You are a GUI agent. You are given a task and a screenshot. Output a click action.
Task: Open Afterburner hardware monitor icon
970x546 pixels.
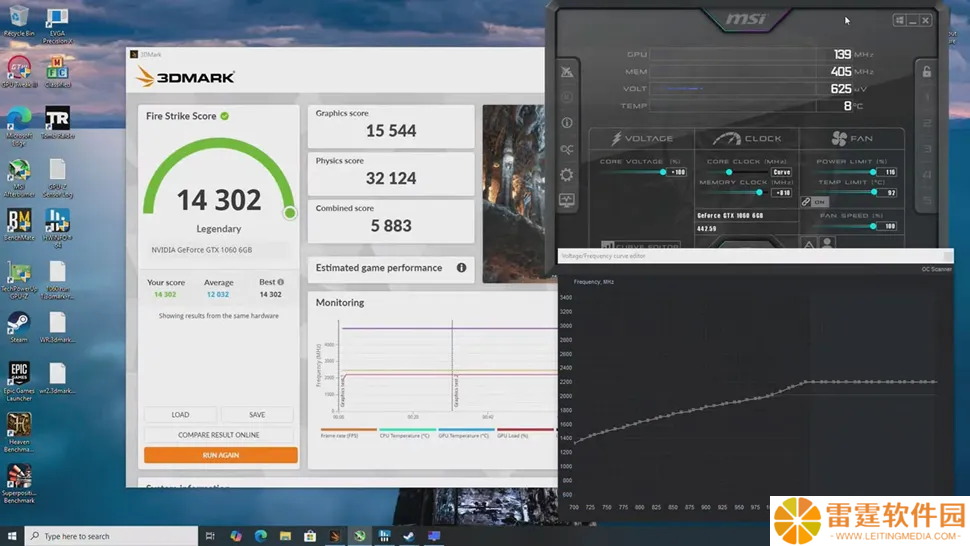click(567, 200)
